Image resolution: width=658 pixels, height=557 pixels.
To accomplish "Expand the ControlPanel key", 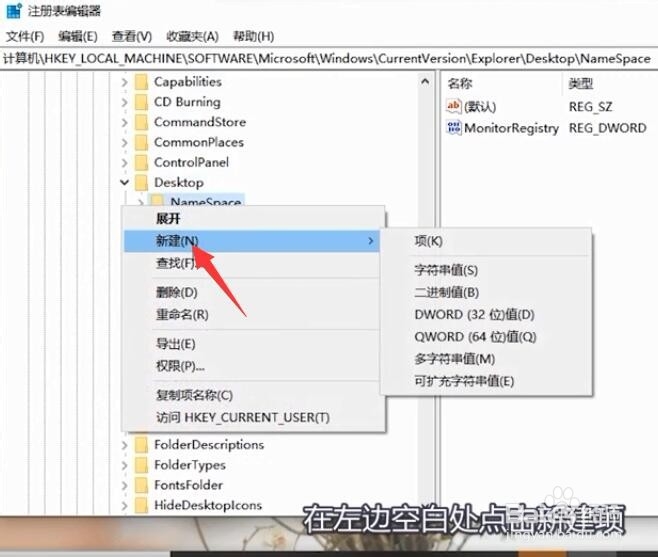I will 124,162.
